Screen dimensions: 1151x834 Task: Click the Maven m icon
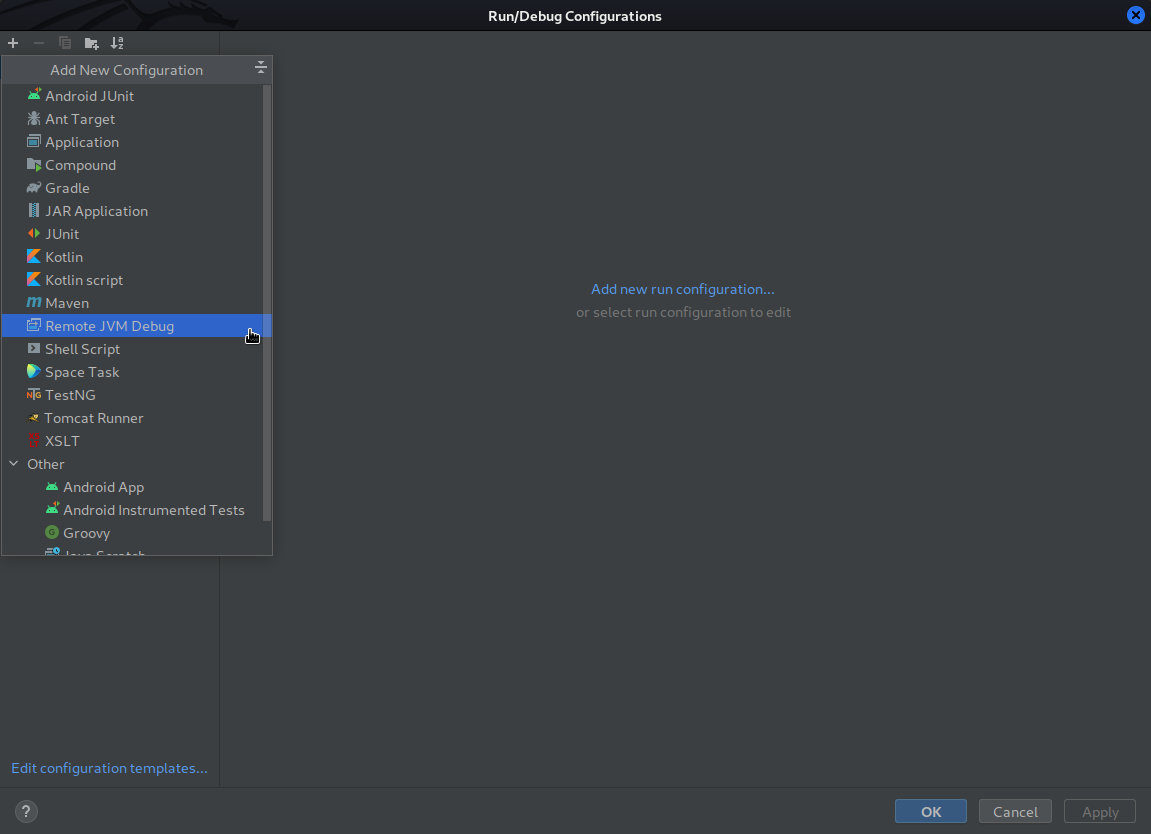pos(34,302)
